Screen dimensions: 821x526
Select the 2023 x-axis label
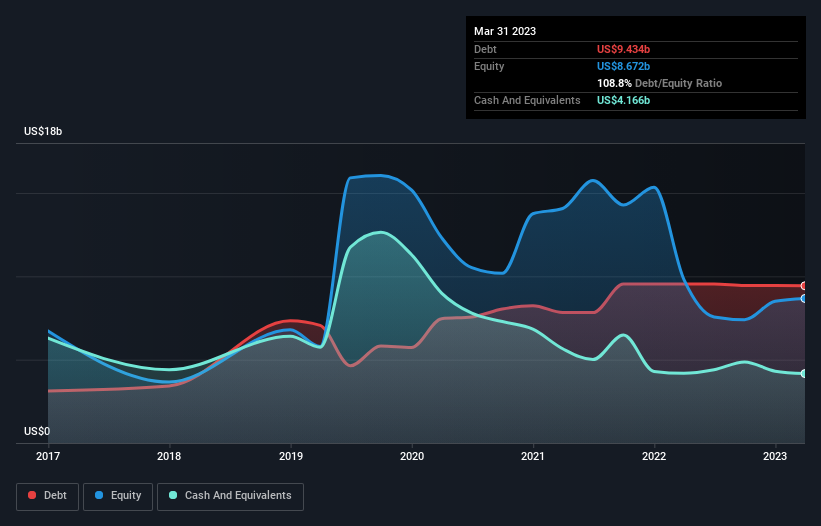coord(775,456)
